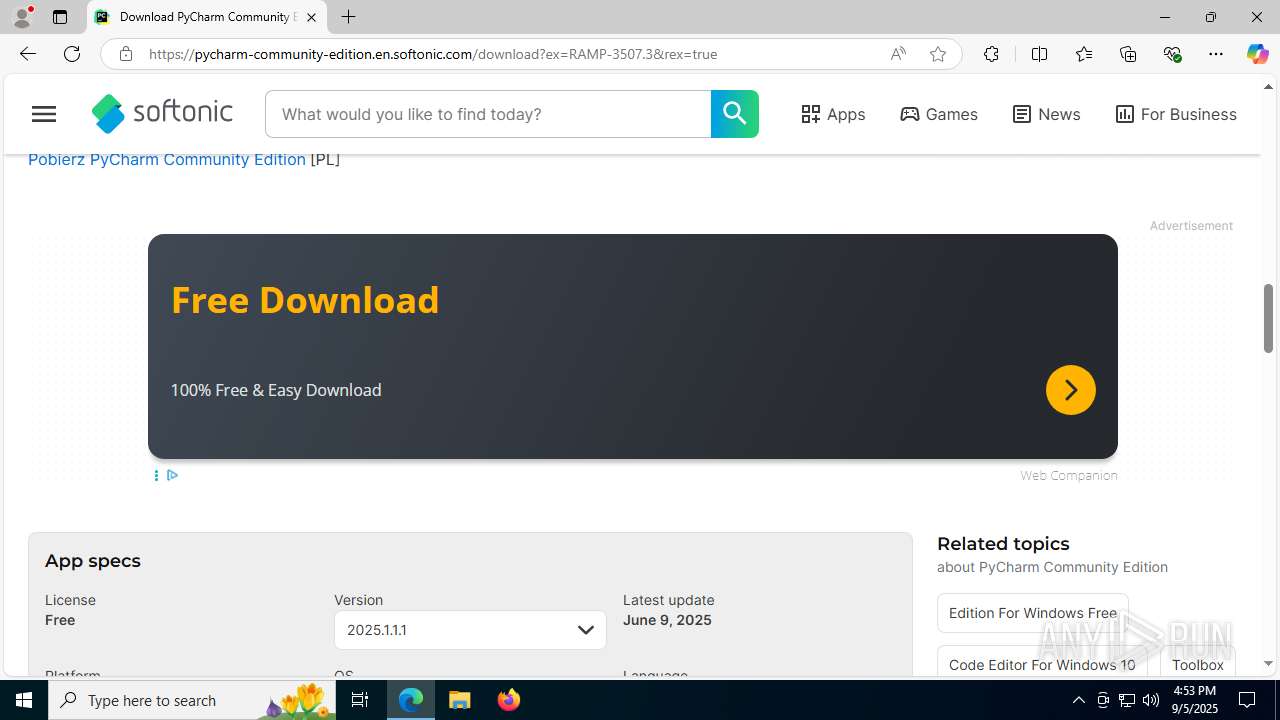Viewport: 1280px width, 720px height.
Task: Activate Read aloud icon in address bar
Action: (898, 54)
